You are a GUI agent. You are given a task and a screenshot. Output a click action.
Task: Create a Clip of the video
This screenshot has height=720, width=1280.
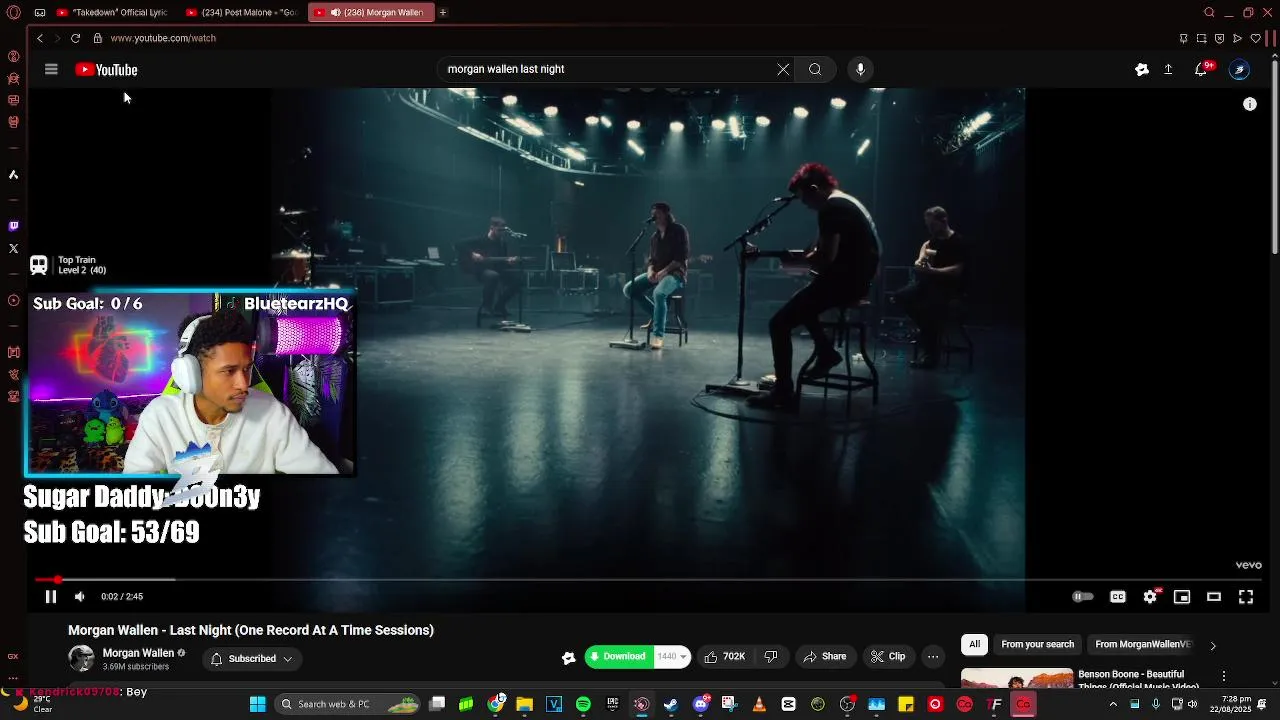pyautogui.click(x=888, y=656)
